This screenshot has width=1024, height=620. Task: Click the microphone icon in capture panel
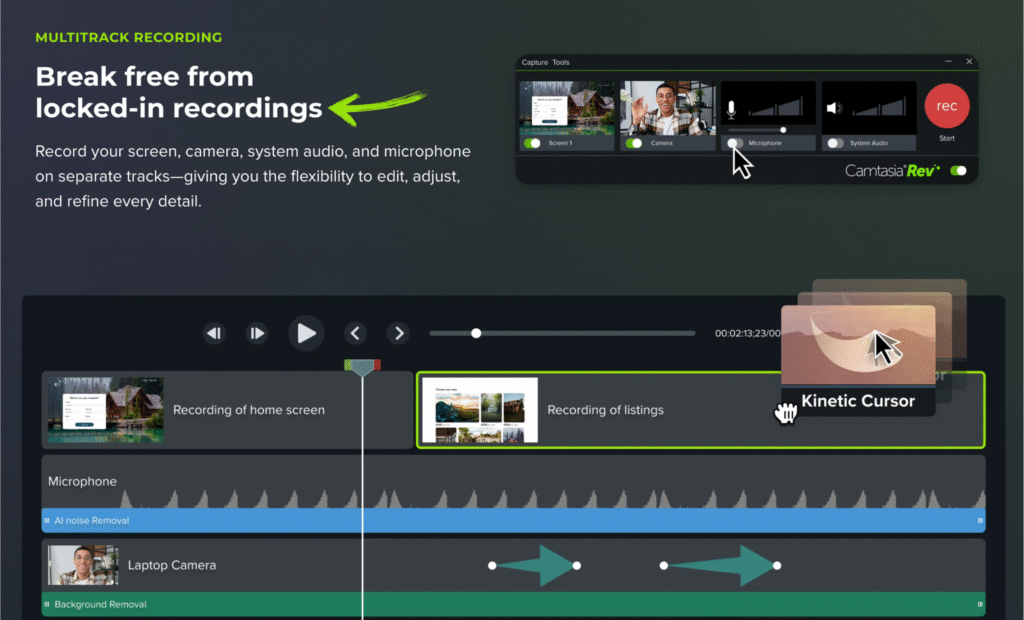click(732, 109)
